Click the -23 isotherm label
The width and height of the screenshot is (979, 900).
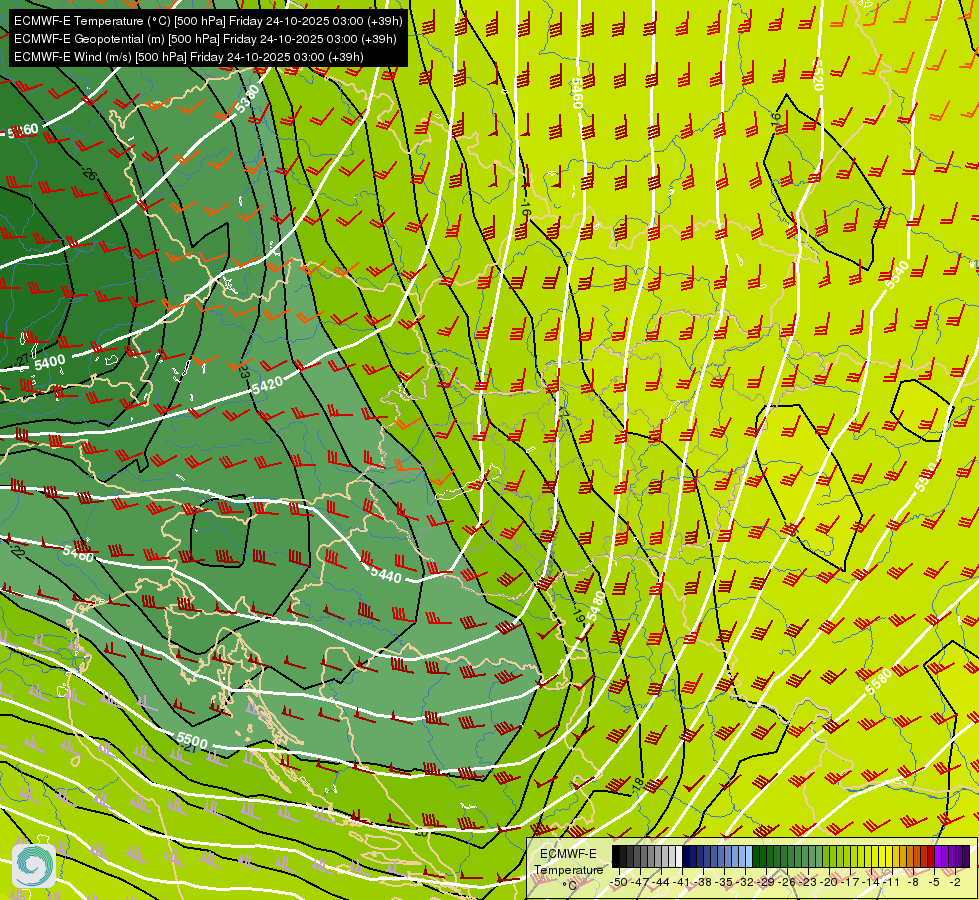coord(244,372)
